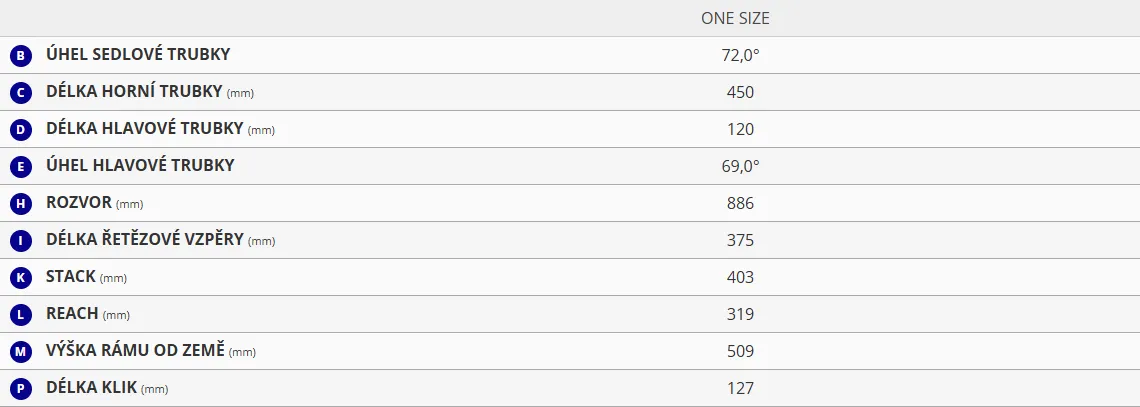Click the 127 crank length value

pos(740,389)
